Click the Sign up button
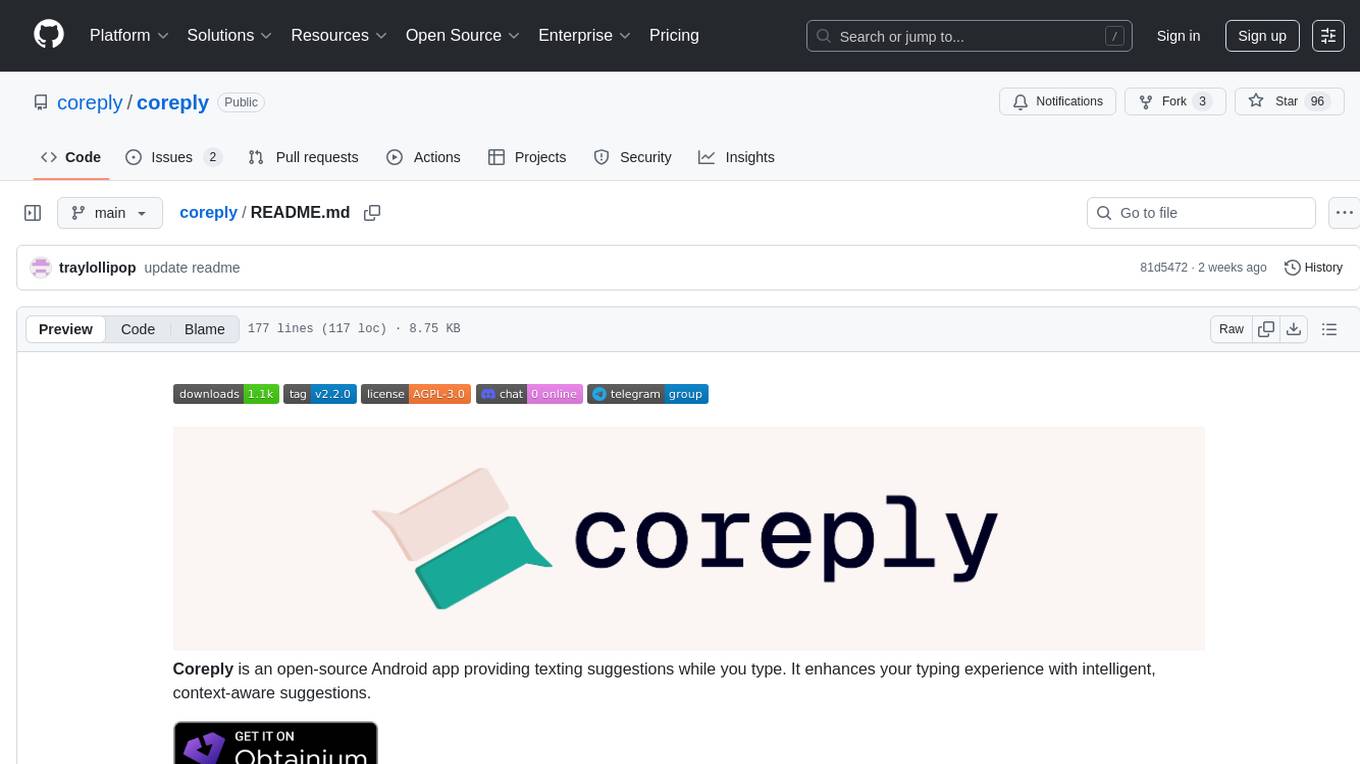The height and width of the screenshot is (764, 1360). 1262,36
